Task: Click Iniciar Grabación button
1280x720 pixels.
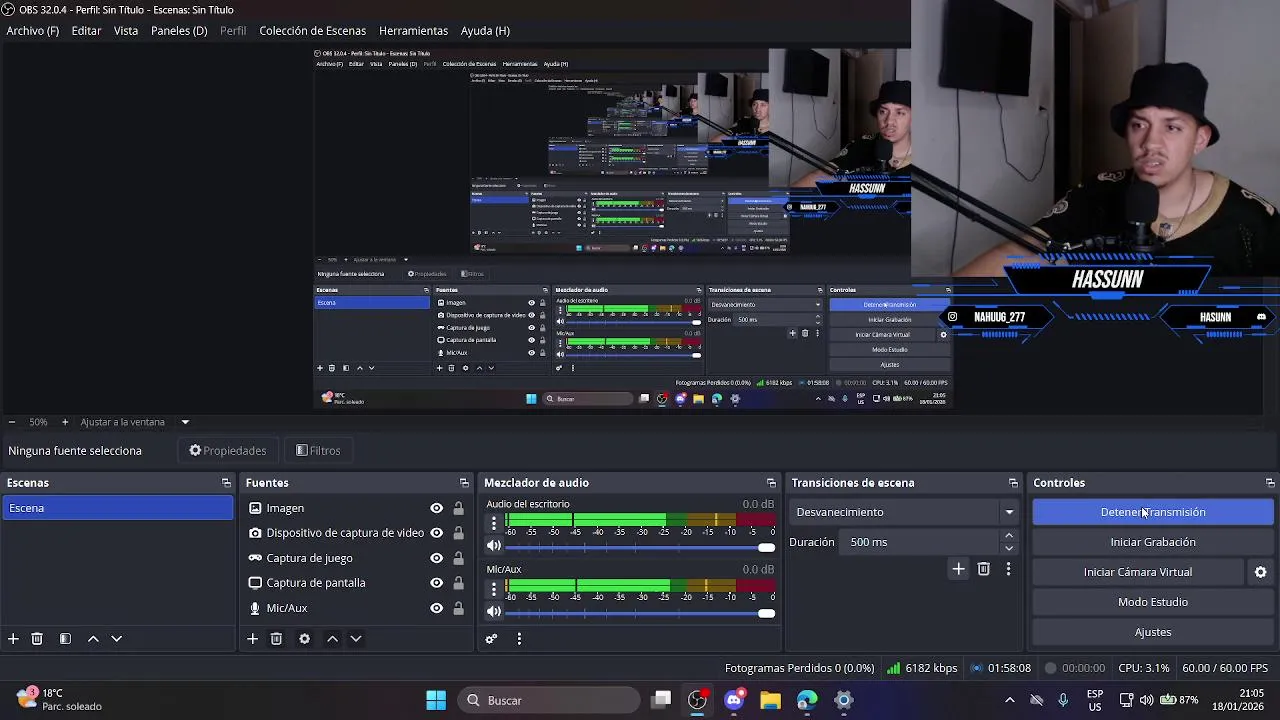Action: 1153,542
